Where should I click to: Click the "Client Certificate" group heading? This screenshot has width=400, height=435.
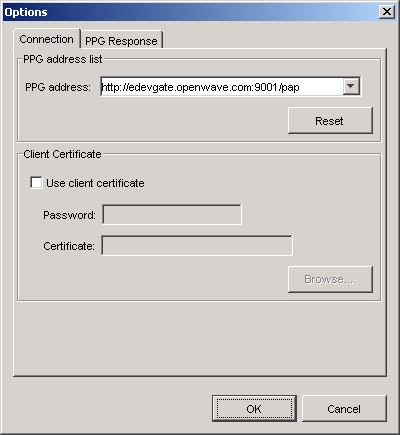[62, 154]
